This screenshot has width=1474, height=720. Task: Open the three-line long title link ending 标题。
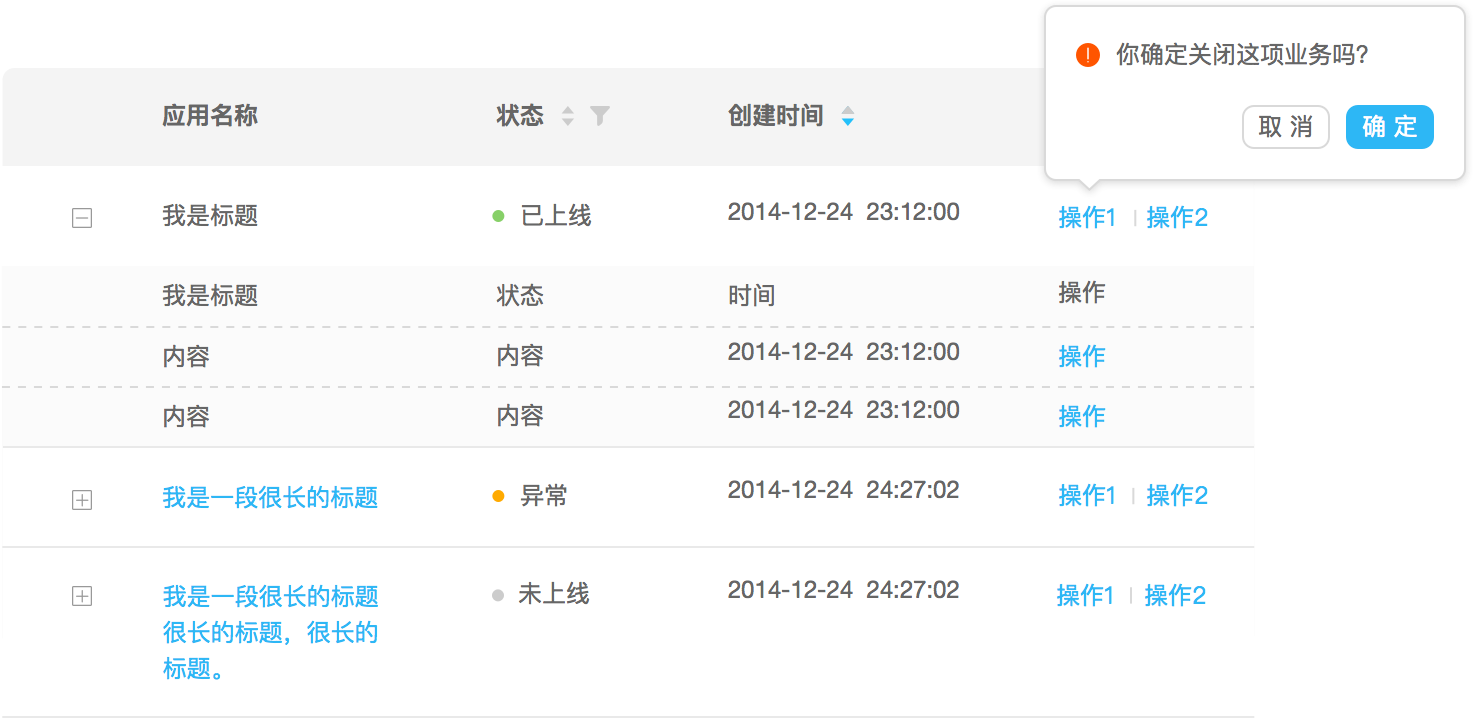pyautogui.click(x=270, y=632)
